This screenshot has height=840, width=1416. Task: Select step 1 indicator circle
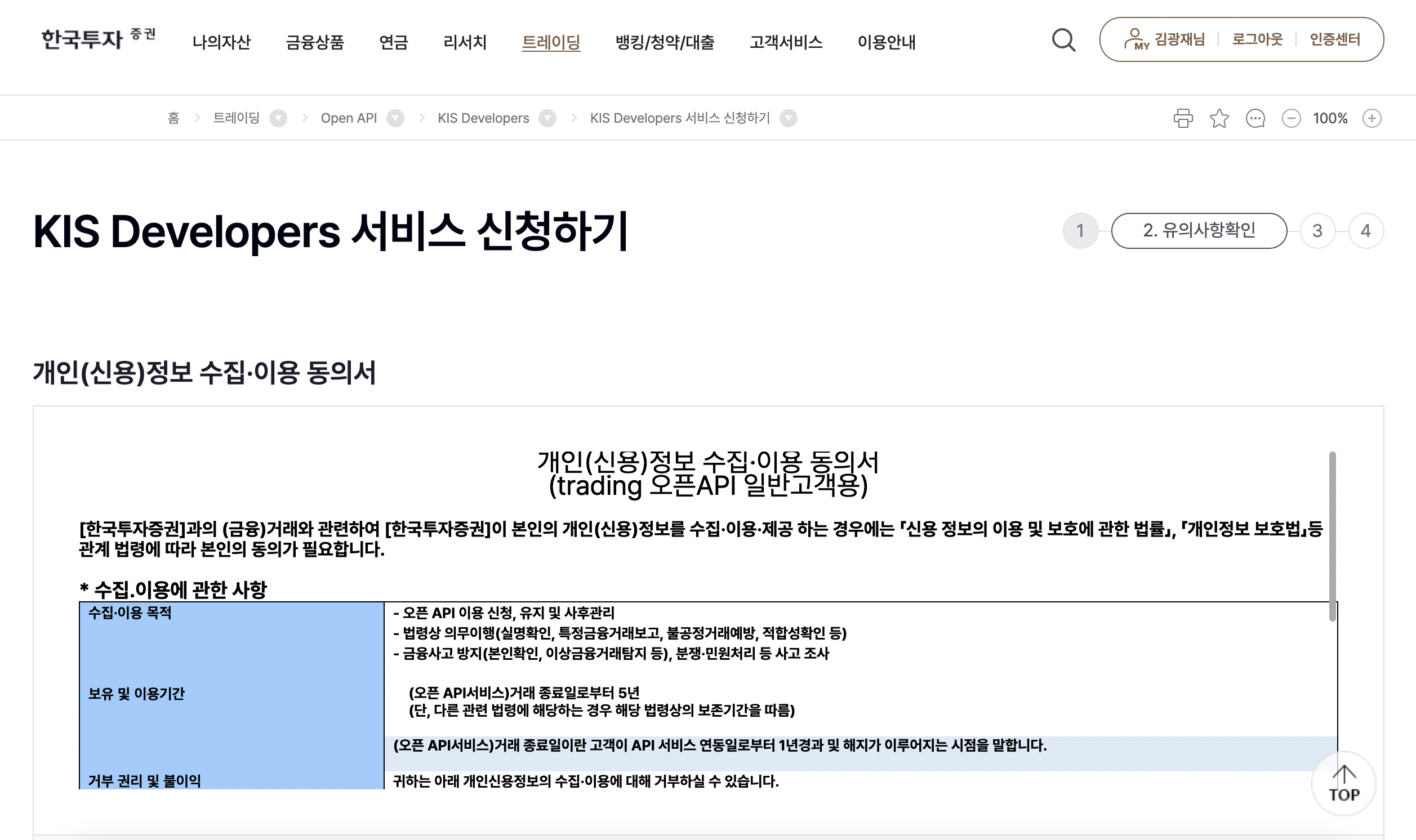(x=1080, y=231)
